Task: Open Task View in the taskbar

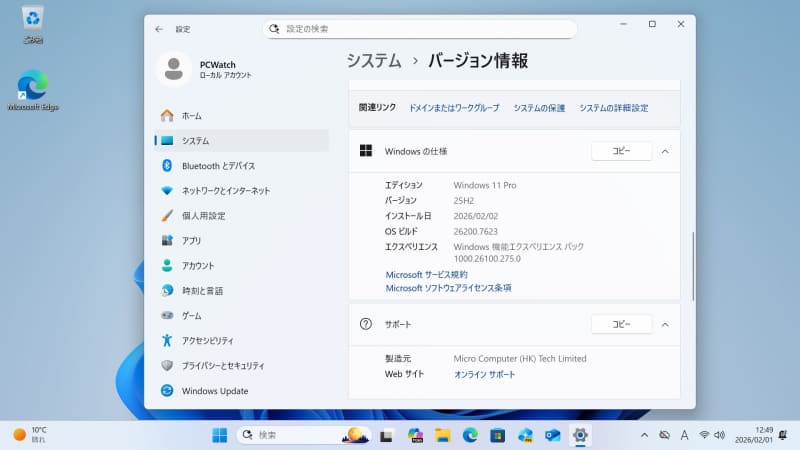Action: pos(386,435)
